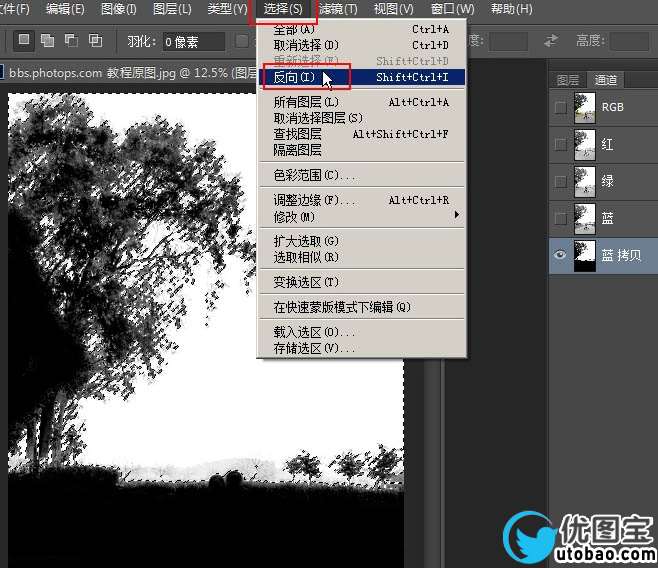Click the 红 channel thumbnail
The image size is (658, 568).
(x=585, y=144)
